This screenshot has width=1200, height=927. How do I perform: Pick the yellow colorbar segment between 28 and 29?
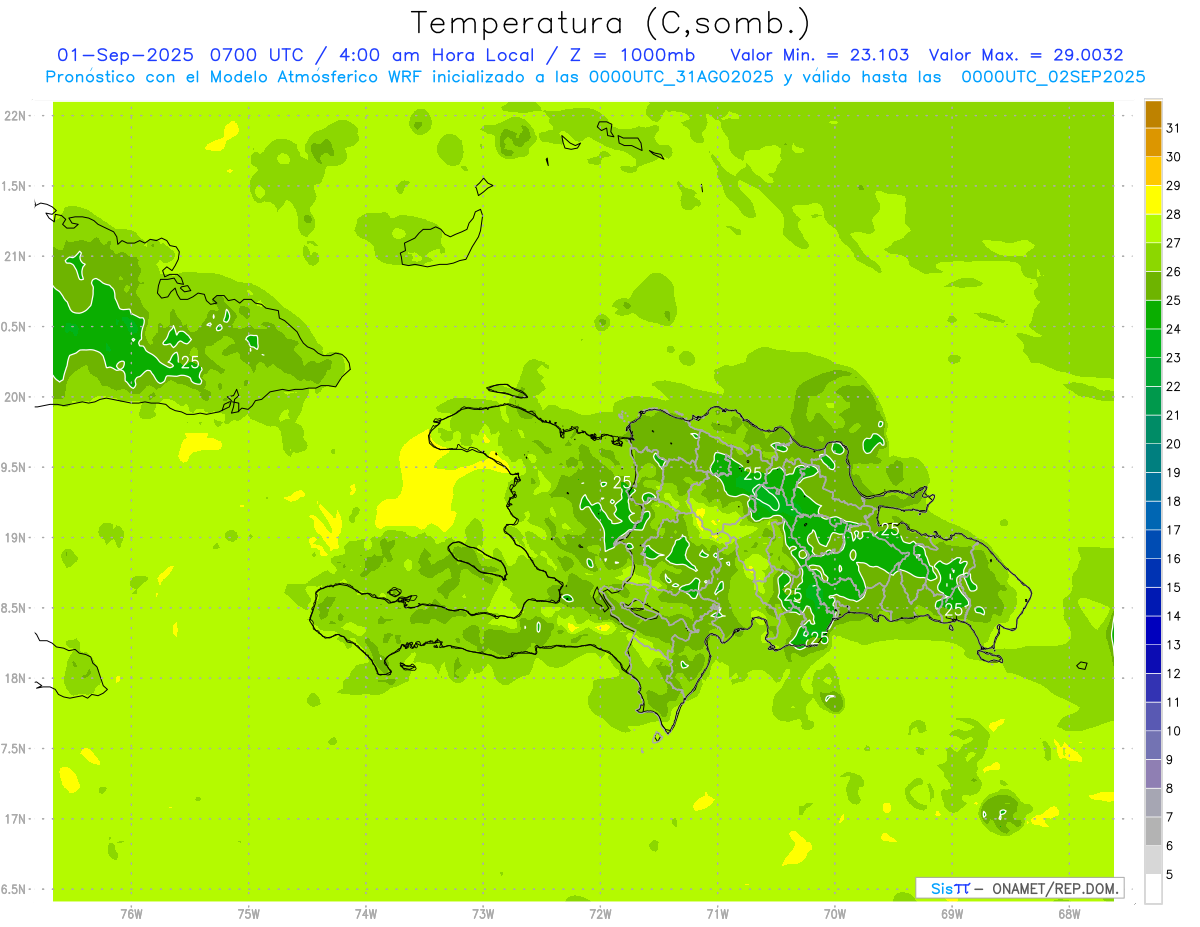point(1153,200)
